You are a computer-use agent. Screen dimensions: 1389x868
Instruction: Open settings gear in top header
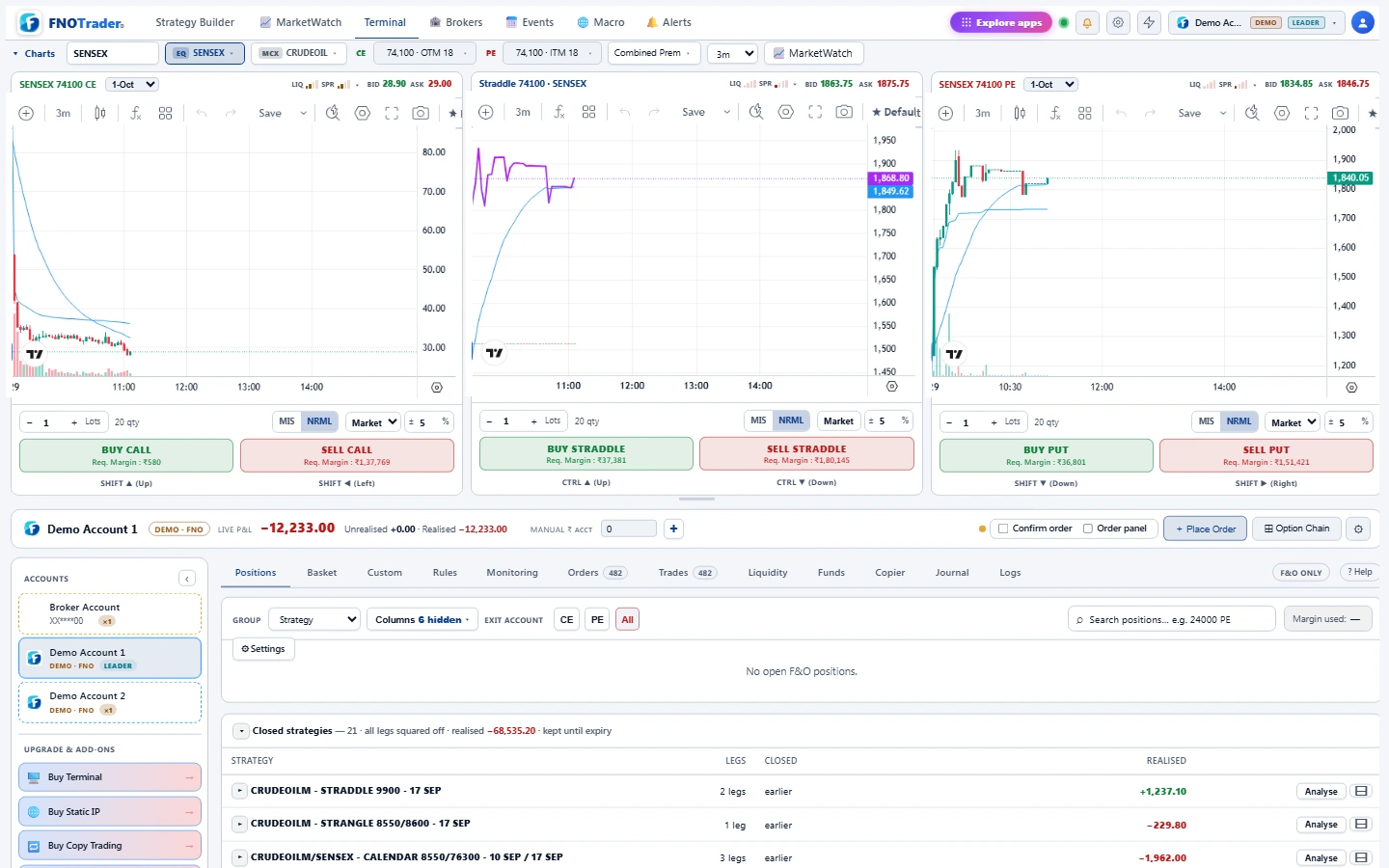1118,23
